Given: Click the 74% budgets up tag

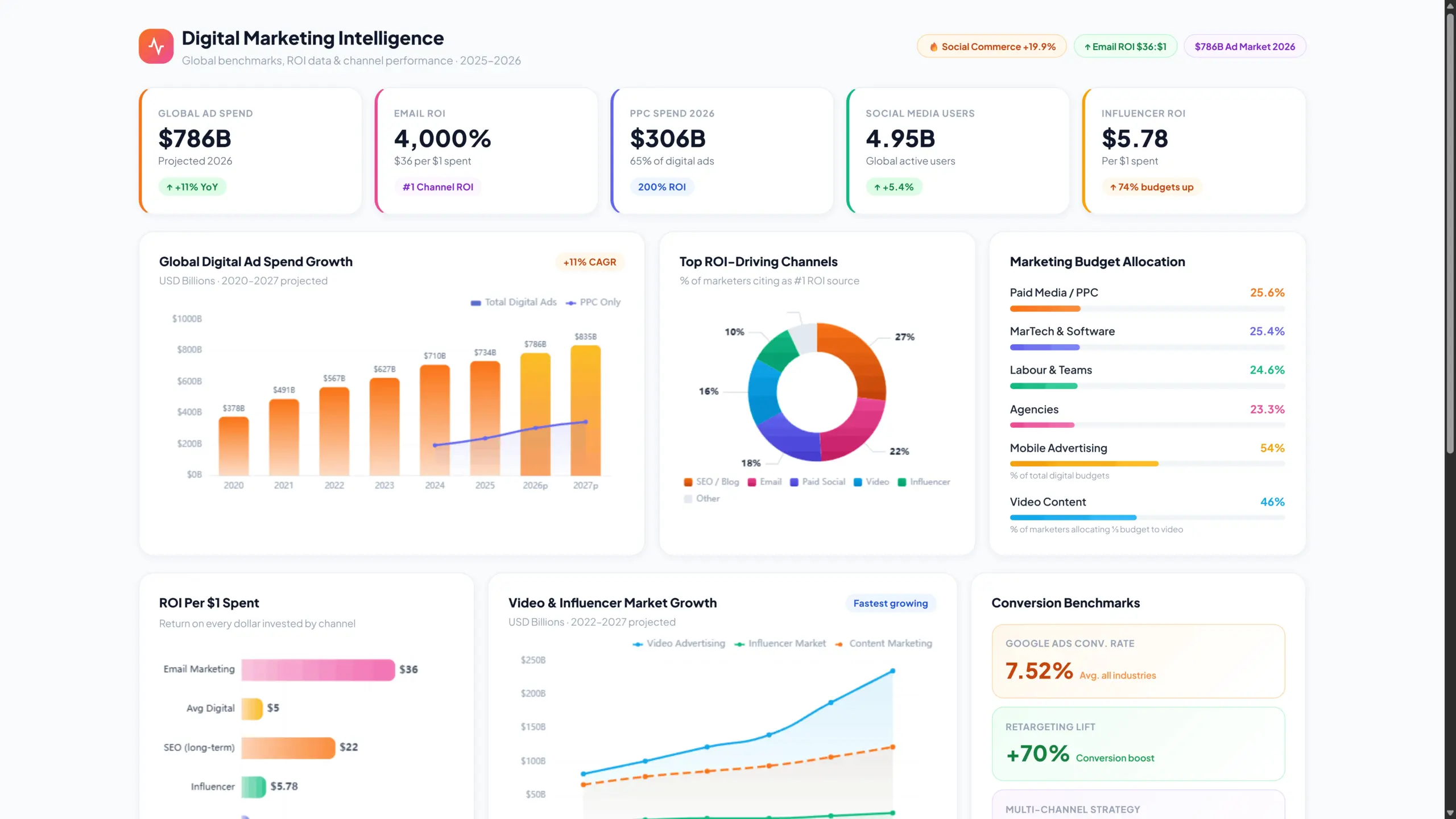Looking at the screenshot, I should tap(1151, 187).
